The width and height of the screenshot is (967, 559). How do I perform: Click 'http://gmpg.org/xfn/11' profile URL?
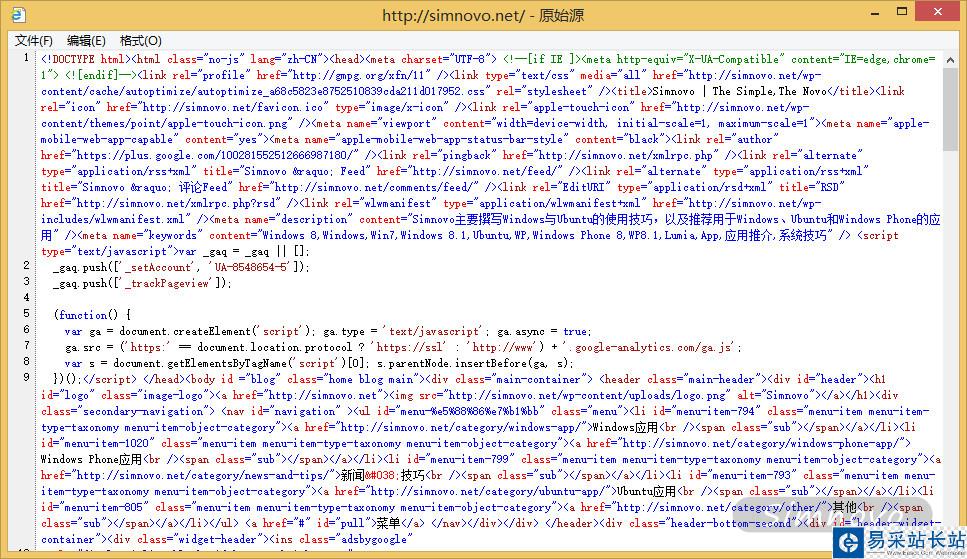click(x=358, y=75)
